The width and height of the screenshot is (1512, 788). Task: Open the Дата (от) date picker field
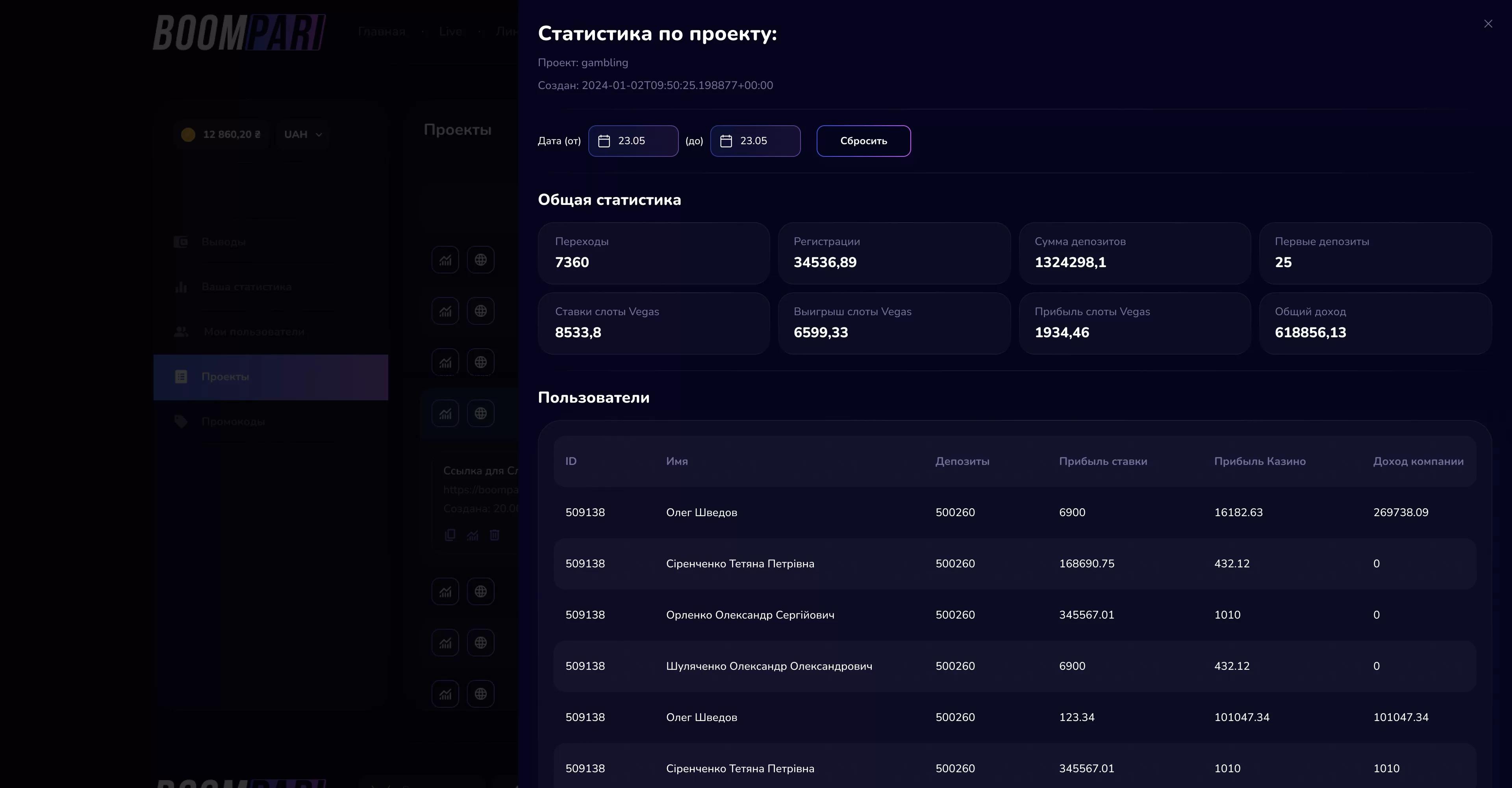pos(633,141)
